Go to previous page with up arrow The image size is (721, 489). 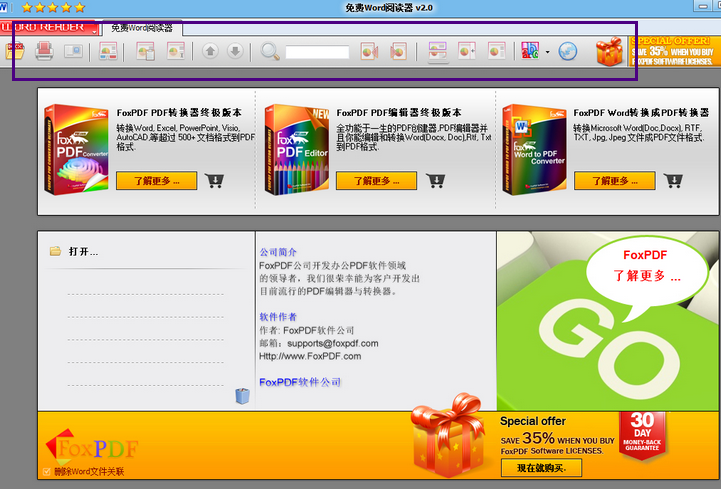210,51
